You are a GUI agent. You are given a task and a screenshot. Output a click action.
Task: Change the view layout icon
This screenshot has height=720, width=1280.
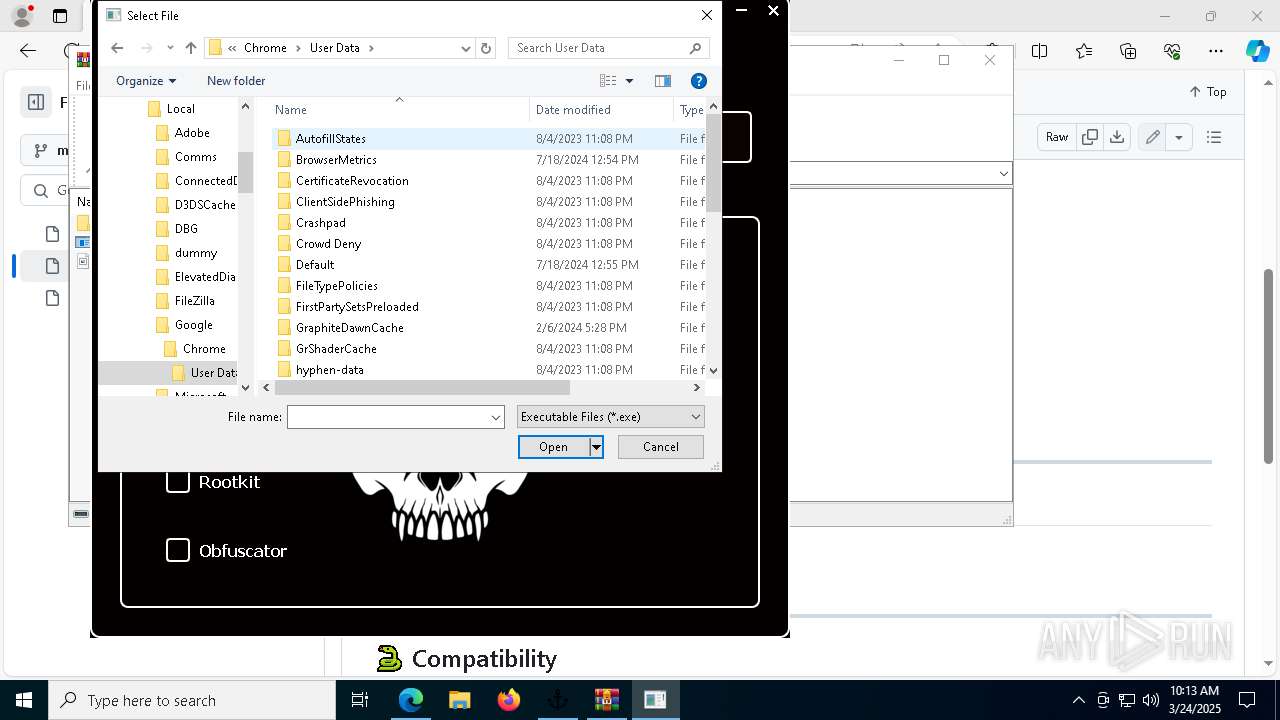[x=608, y=81]
